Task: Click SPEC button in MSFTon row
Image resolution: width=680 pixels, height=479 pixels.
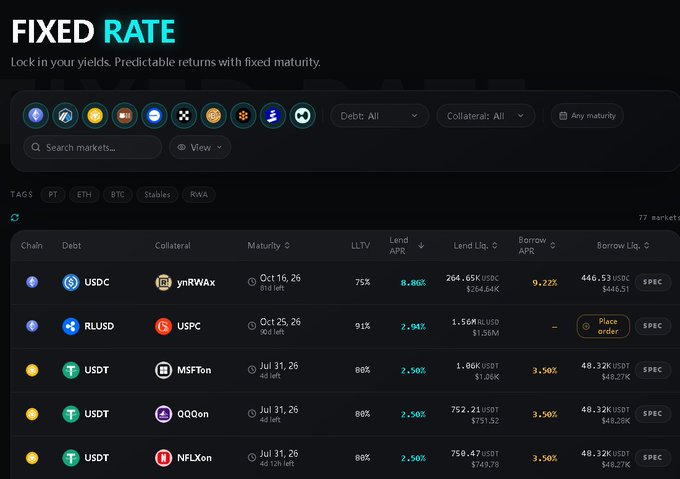Action: click(653, 370)
